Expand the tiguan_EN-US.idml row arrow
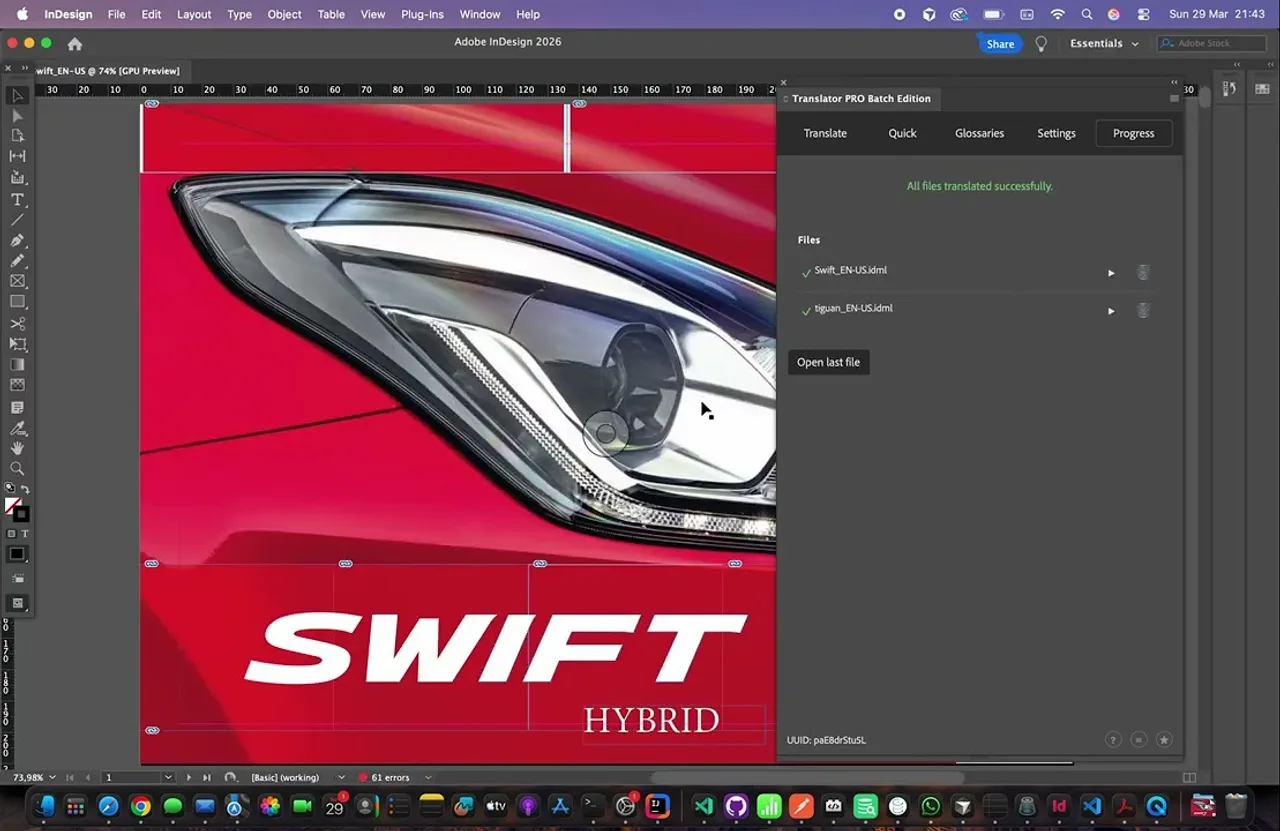Screen dimensions: 1280x831 (1111, 311)
